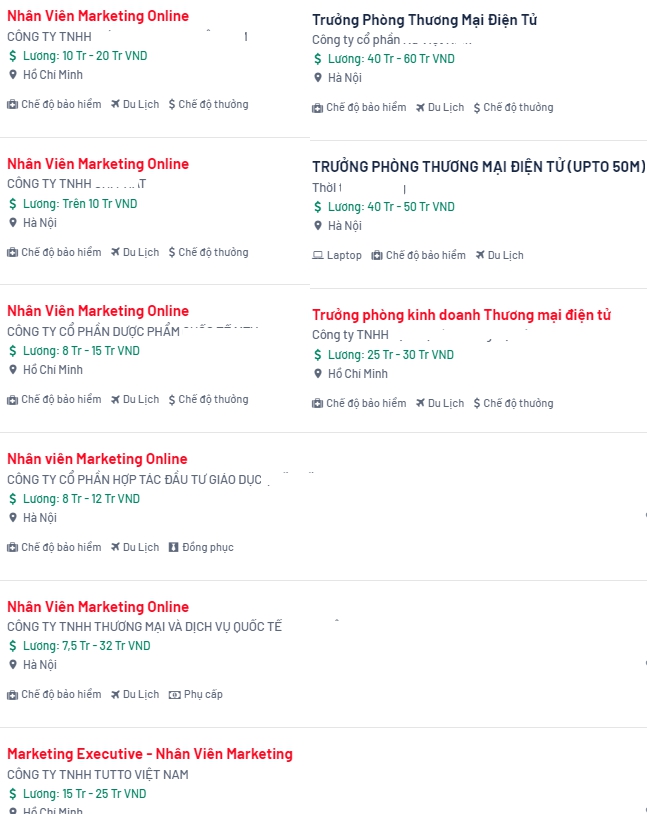Click airplane icon in 8 Tr - 12 Tr listing
647x814 pixels.
pyautogui.click(x=115, y=547)
